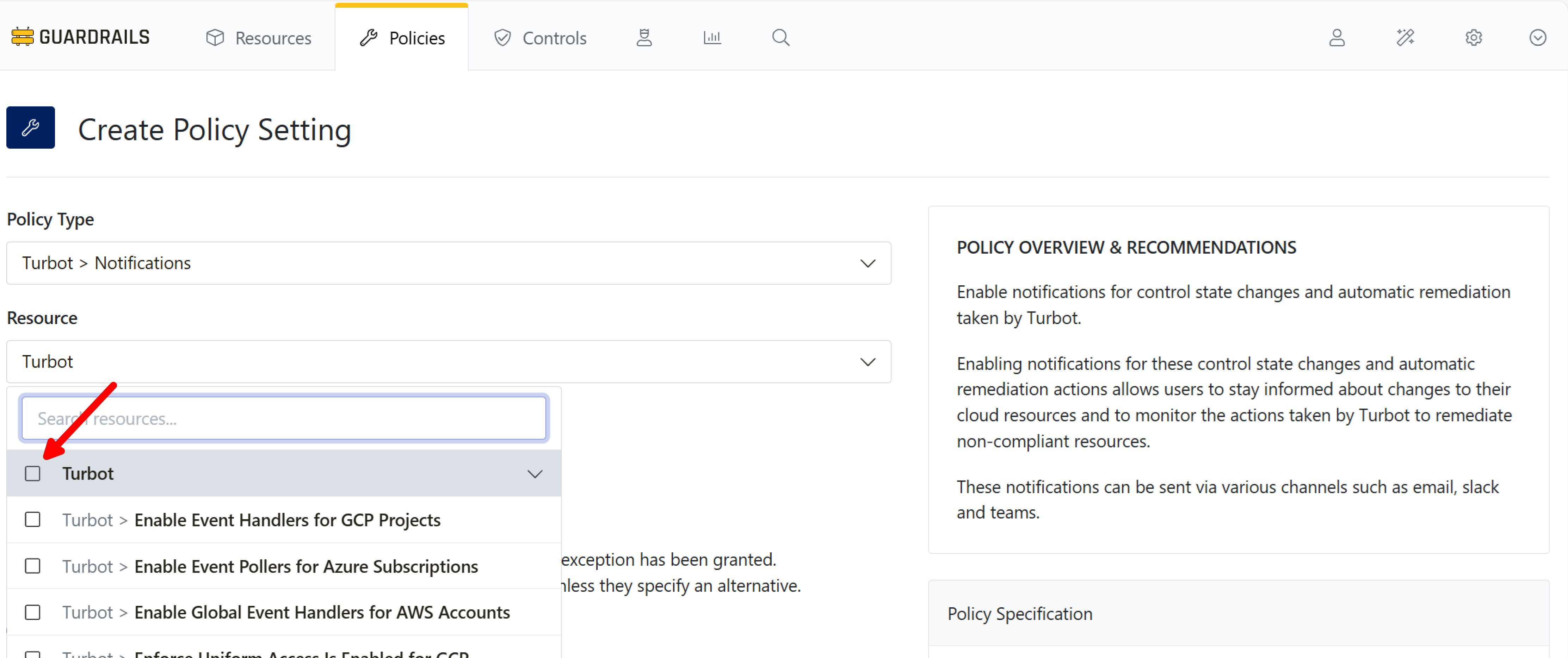Viewport: 1568px width, 658px height.
Task: Open the Resource dropdown showing Turbot
Action: point(448,362)
